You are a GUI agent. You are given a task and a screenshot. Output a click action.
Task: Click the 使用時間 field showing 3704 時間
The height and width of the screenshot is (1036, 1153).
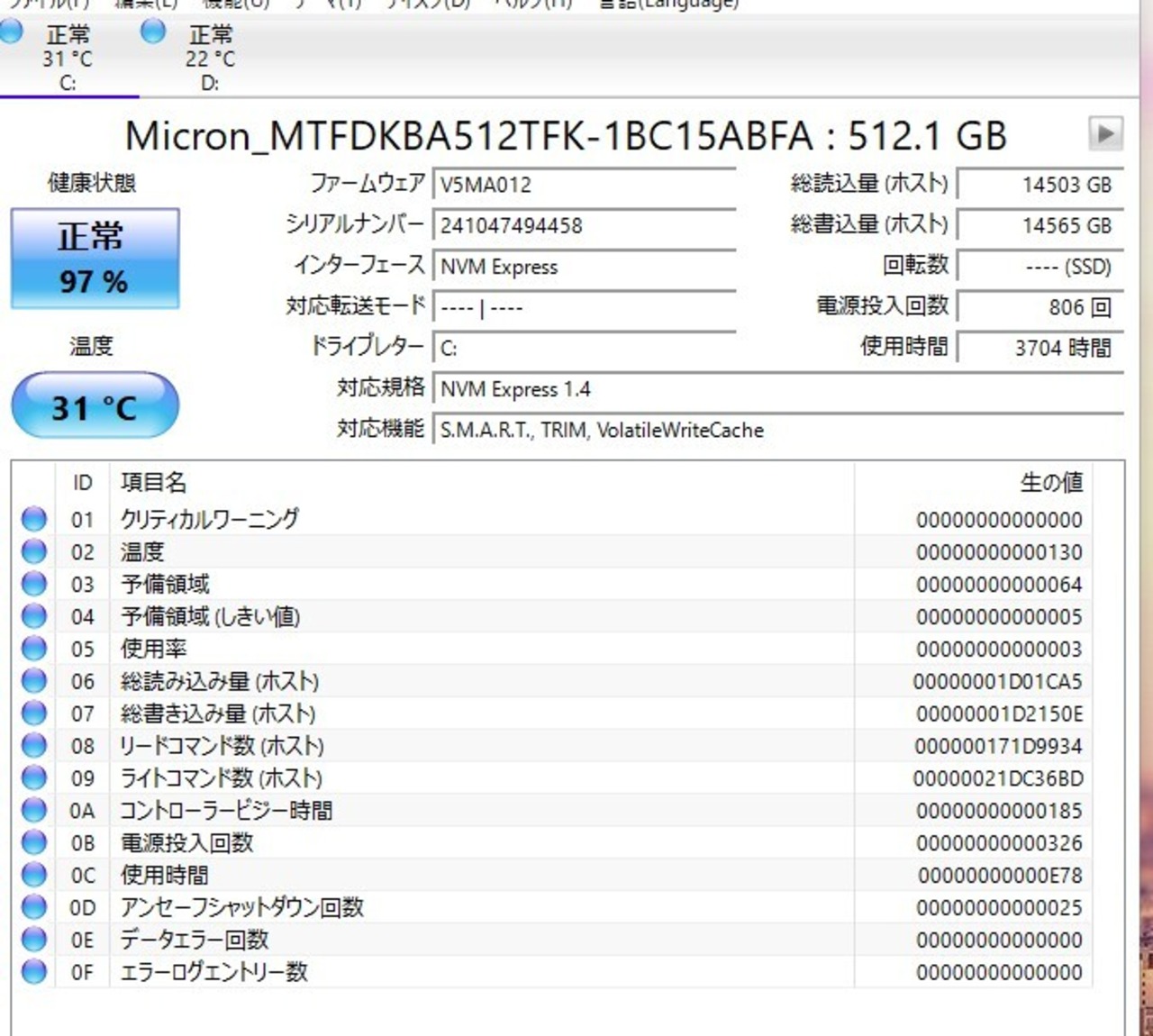click(x=1040, y=348)
